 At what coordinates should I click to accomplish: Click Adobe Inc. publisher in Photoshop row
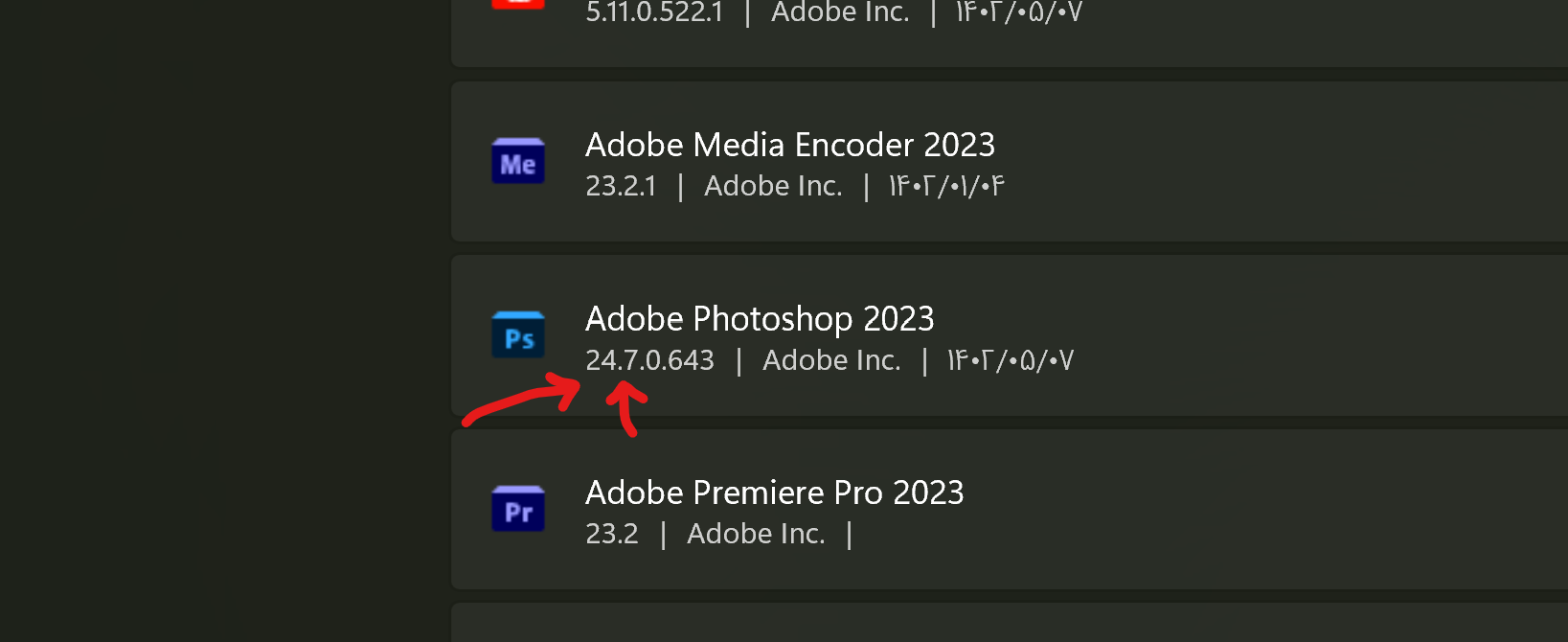tap(831, 360)
